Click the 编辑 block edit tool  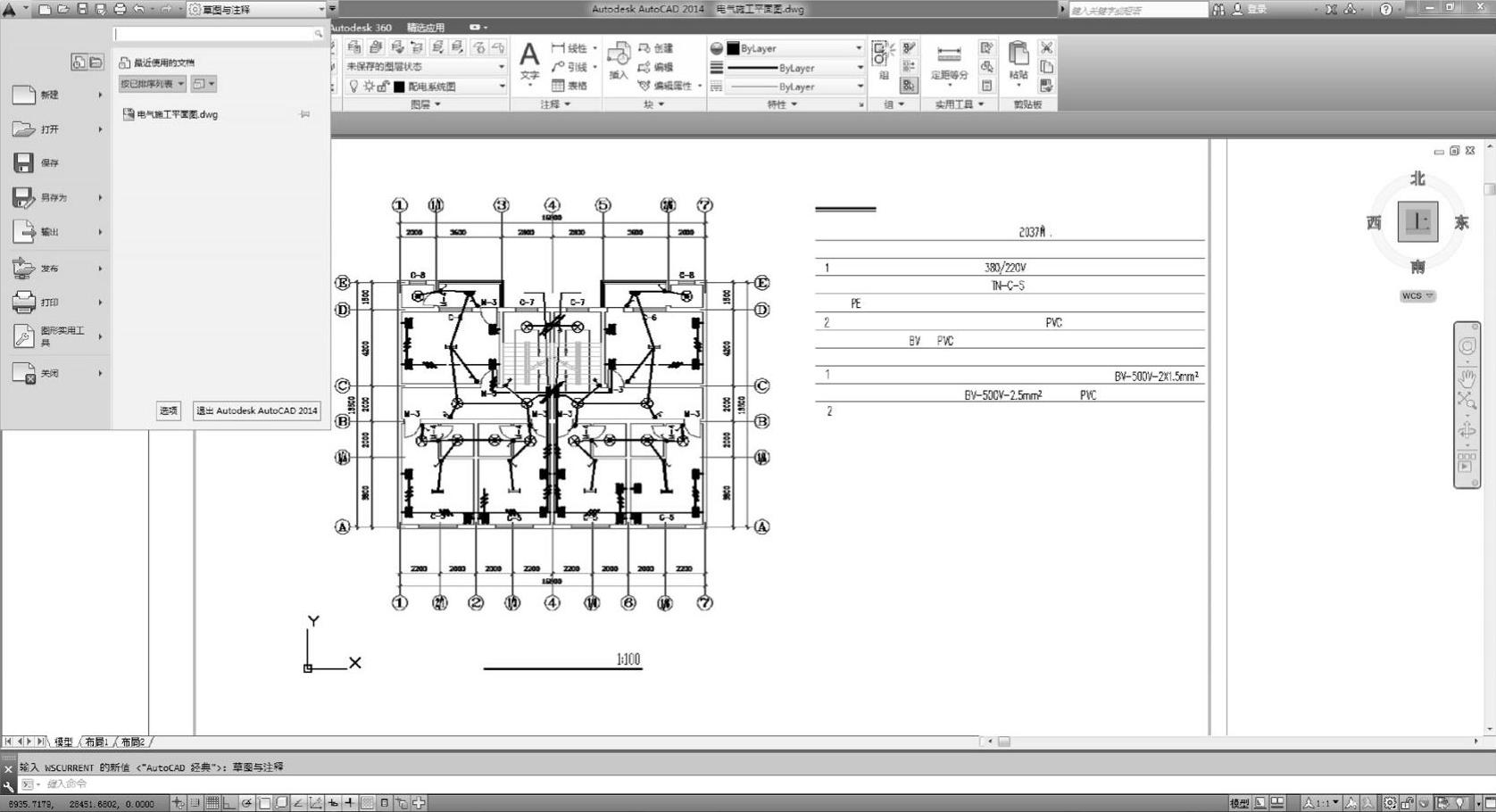coord(656,67)
